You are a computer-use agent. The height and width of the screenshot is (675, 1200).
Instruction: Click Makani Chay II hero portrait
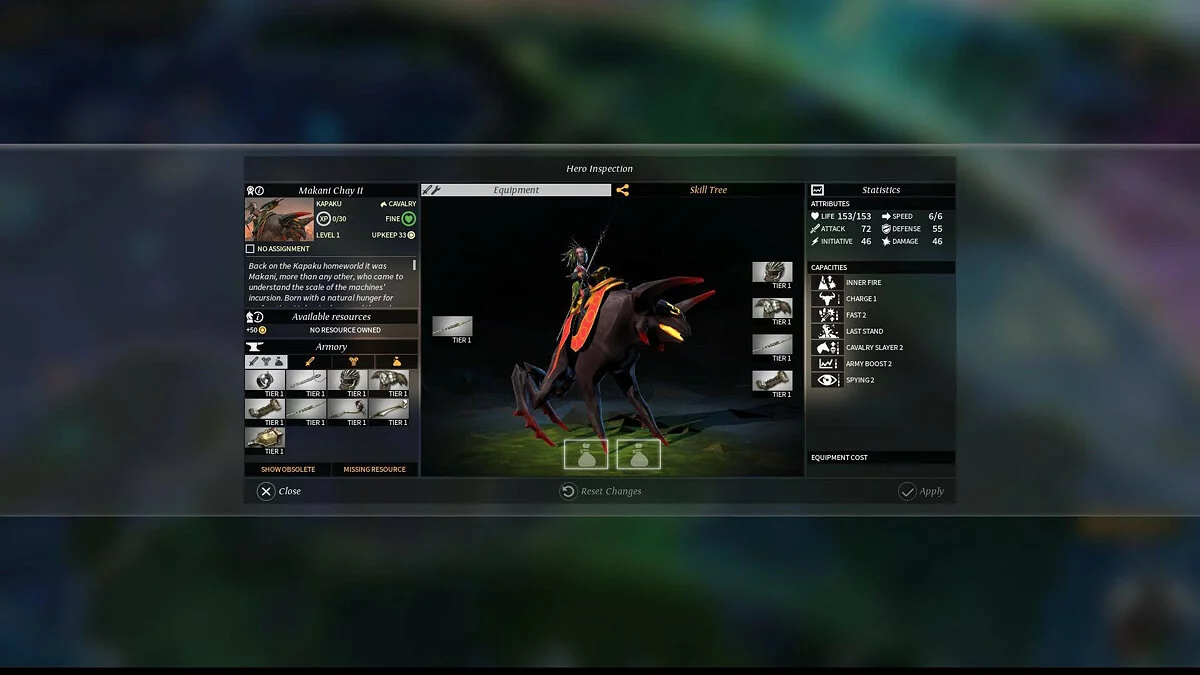[279, 219]
